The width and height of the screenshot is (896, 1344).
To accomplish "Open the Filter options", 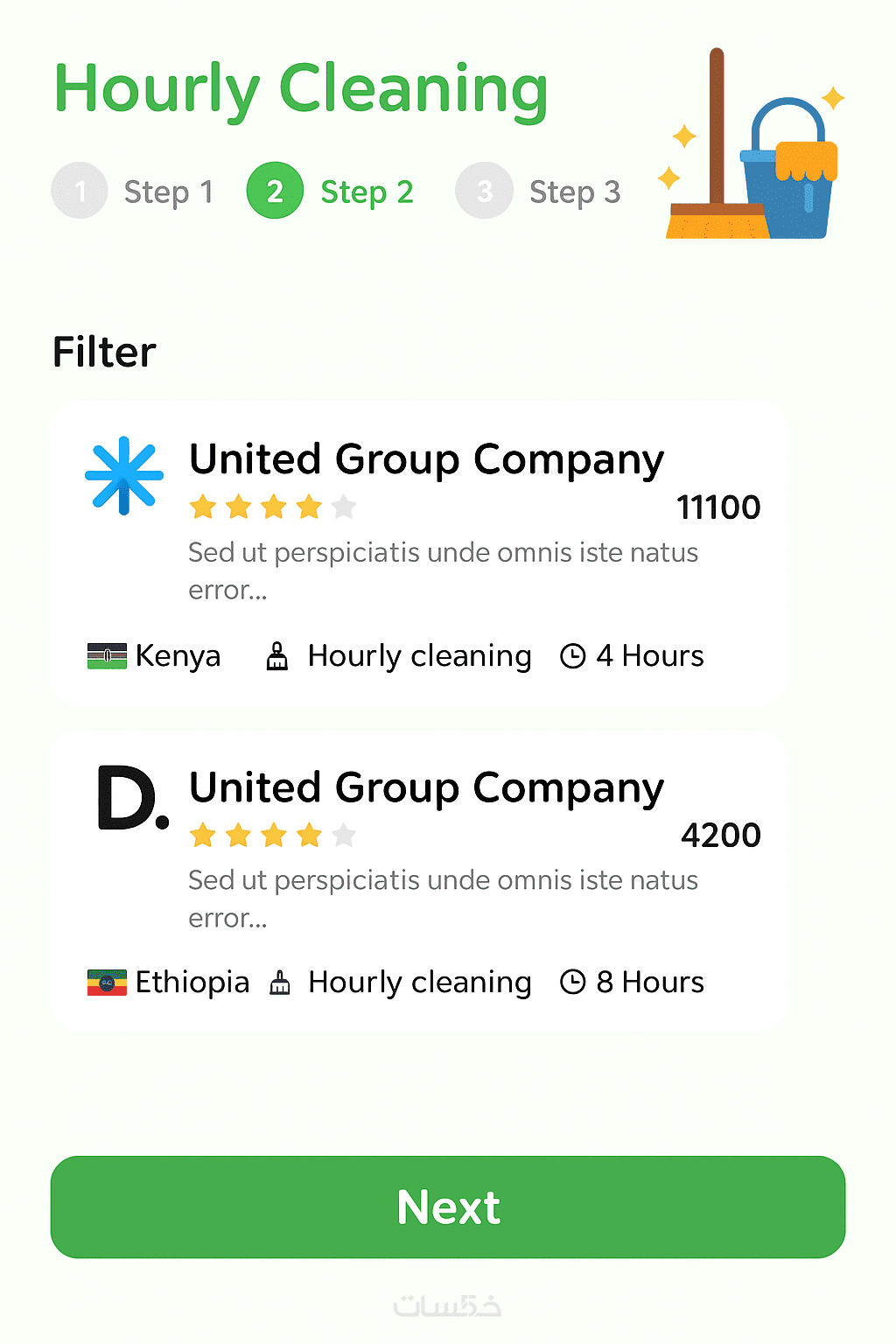I will coord(104,353).
